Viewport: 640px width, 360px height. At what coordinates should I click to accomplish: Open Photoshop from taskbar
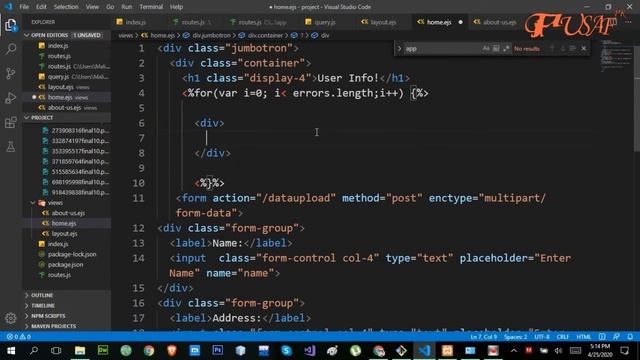click(x=218, y=351)
